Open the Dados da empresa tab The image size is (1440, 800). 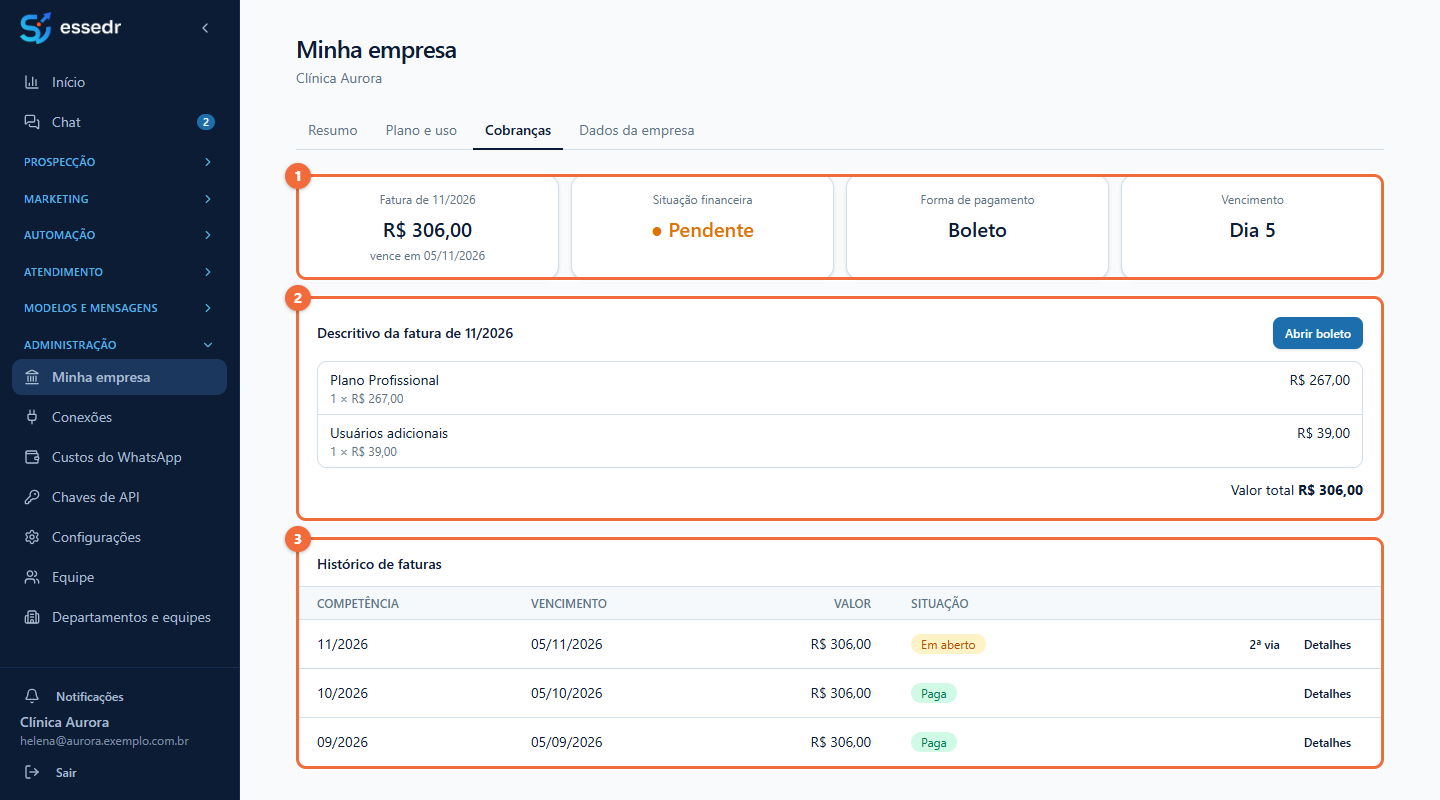point(636,131)
